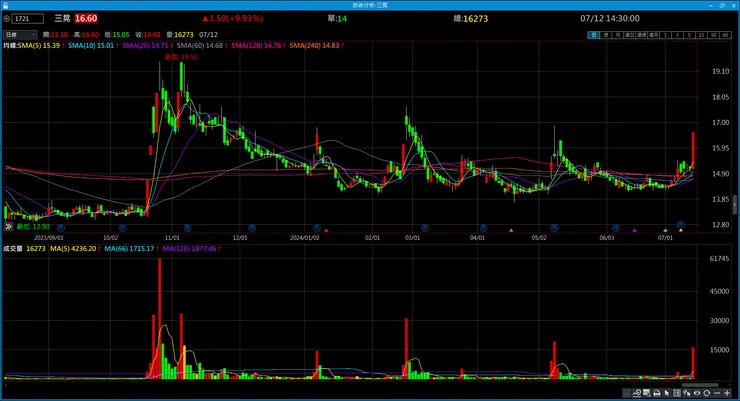Switch to the 15 minute chart tab
740x401 pixels.
point(701,35)
